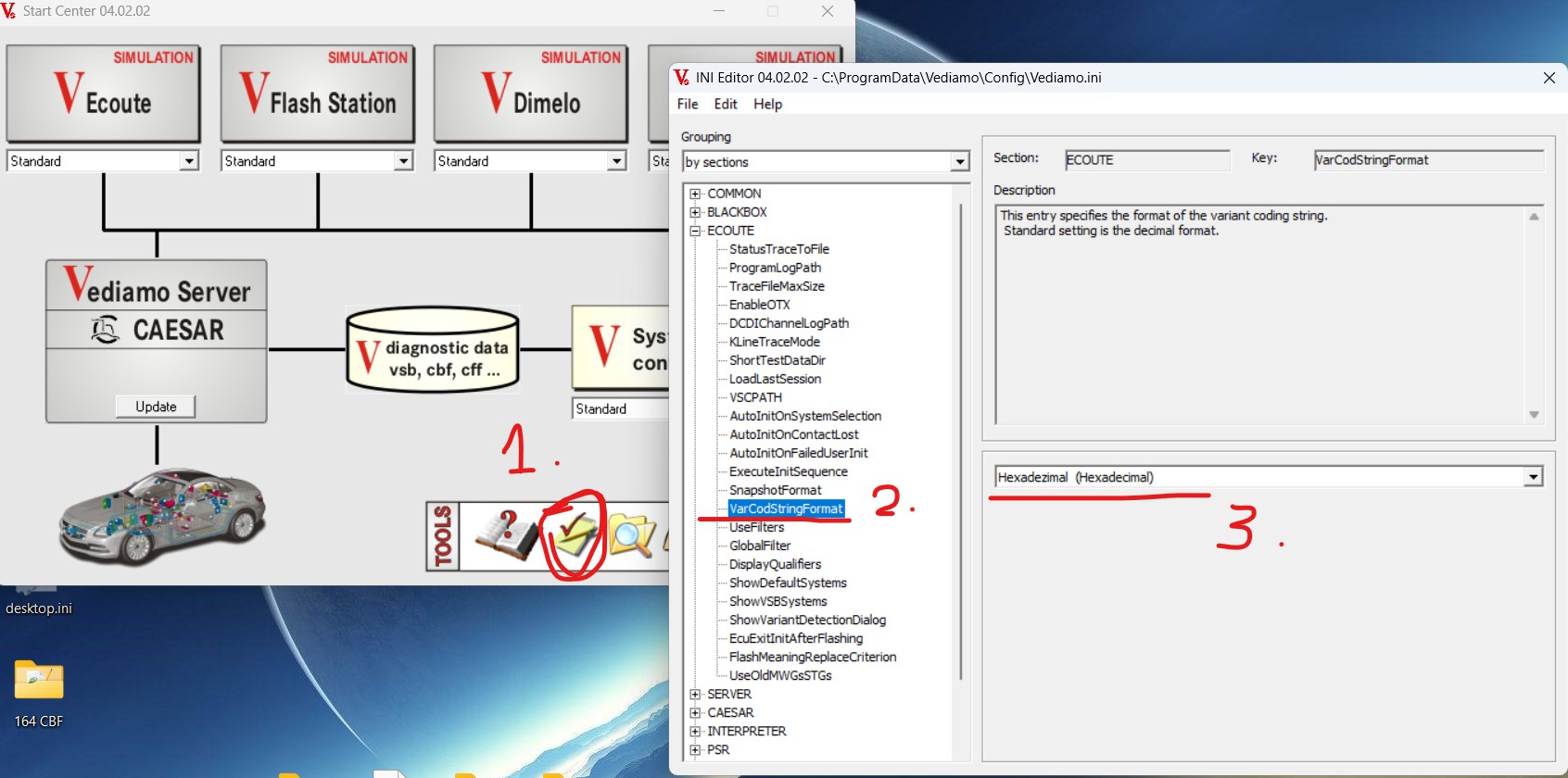
Task: Click the diagnostic data database cylinder
Action: pos(432,350)
